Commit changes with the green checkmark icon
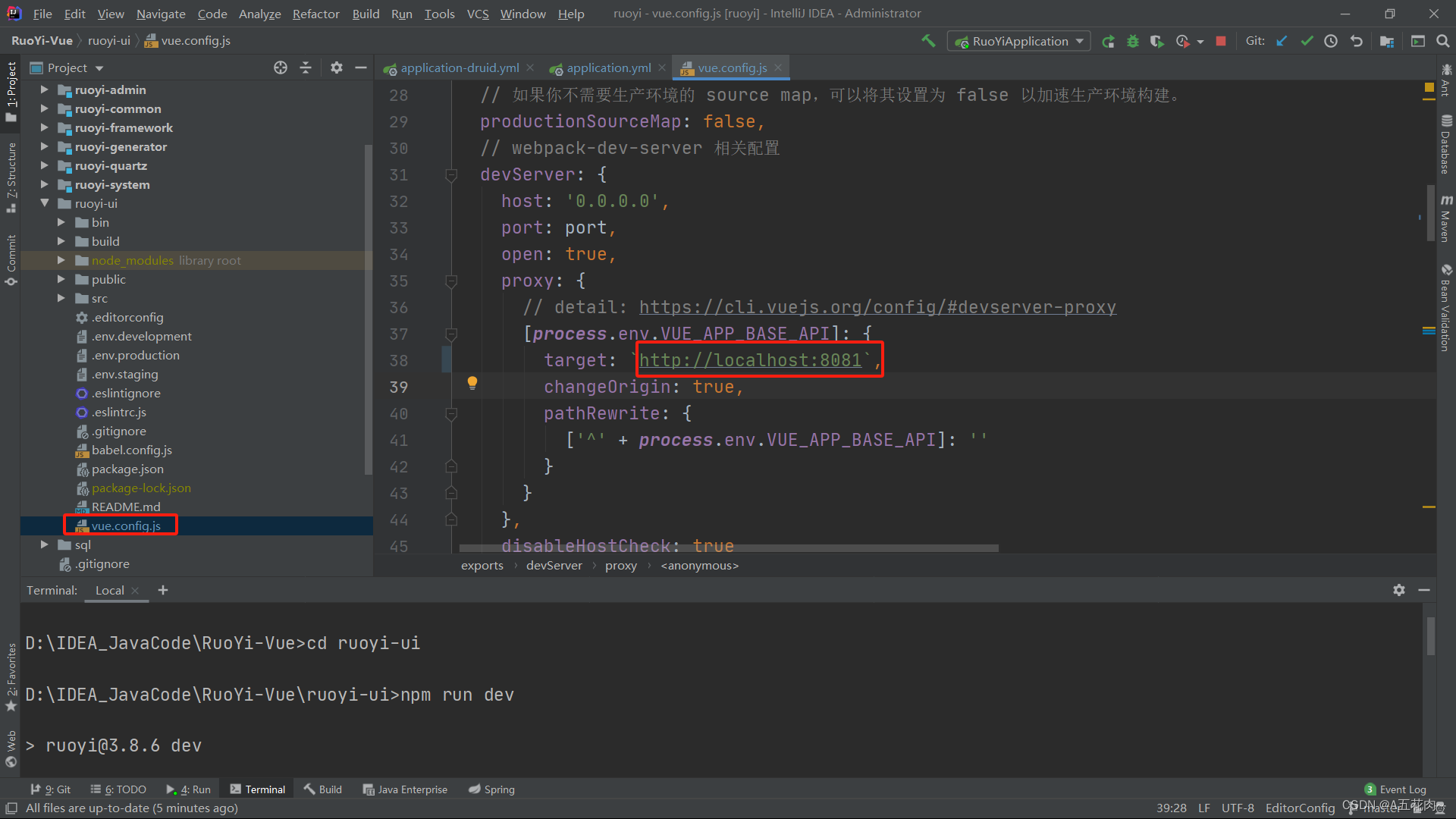 point(1307,41)
